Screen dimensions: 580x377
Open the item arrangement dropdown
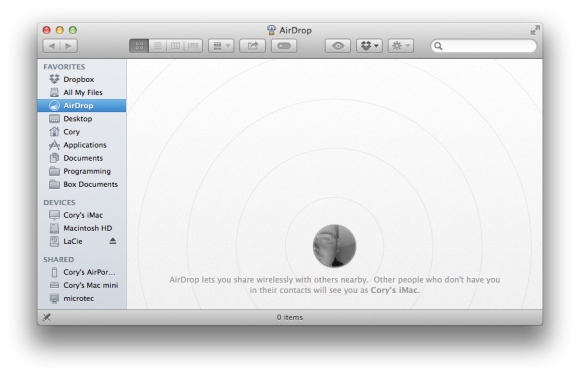click(221, 46)
